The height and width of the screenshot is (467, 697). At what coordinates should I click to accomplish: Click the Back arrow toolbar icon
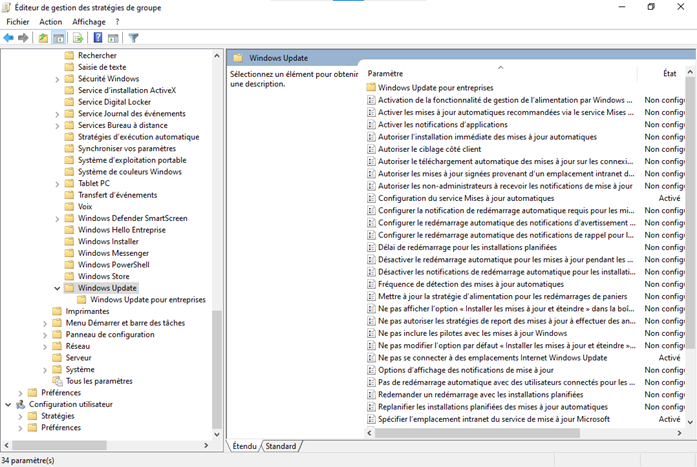click(8, 38)
